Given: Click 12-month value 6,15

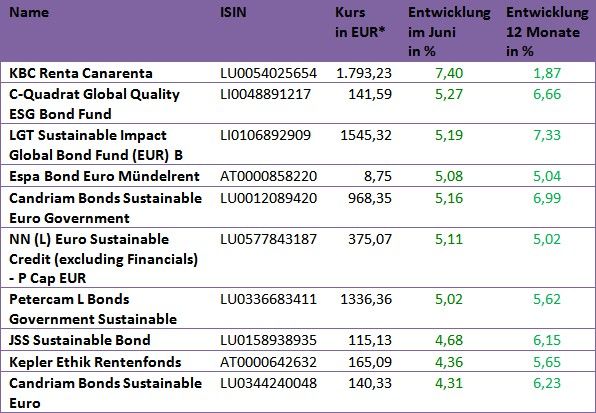Looking at the screenshot, I should click(x=547, y=340).
